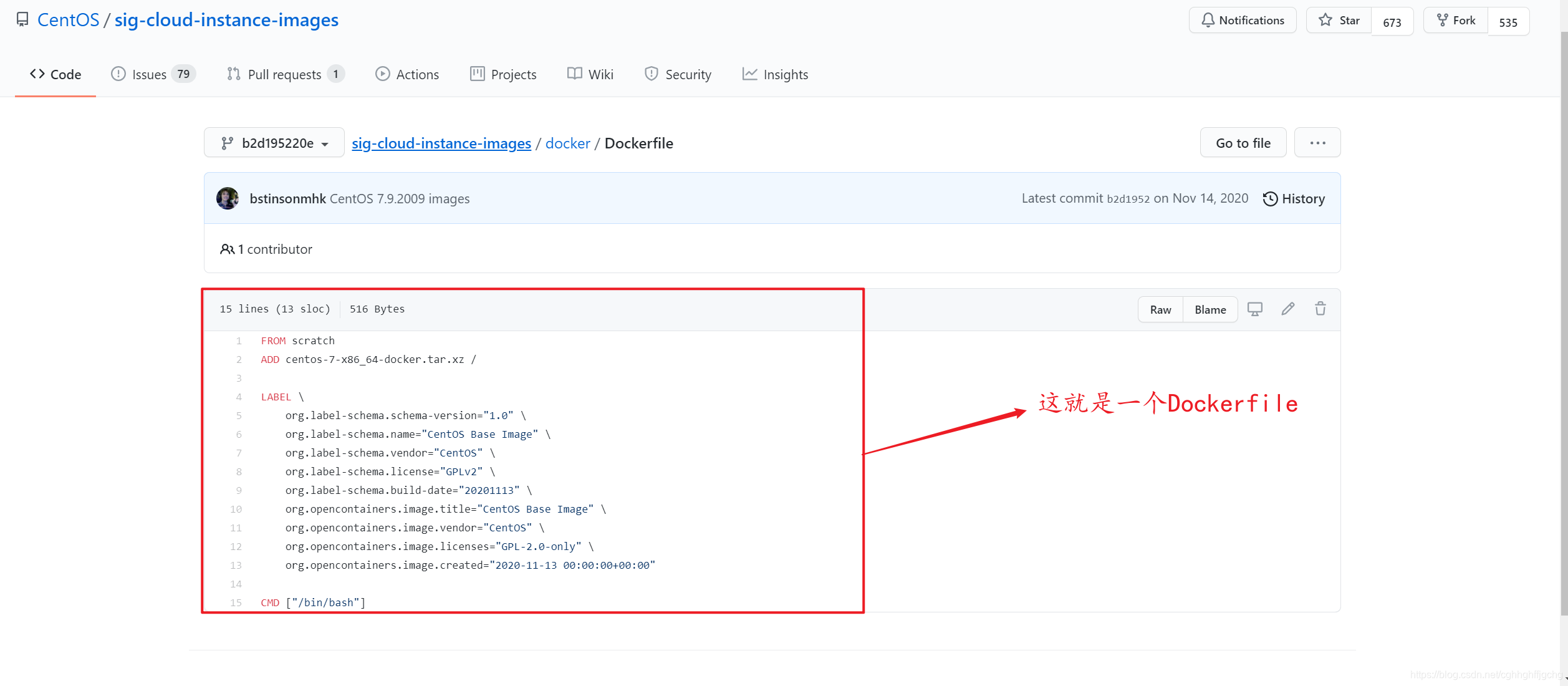This screenshot has width=1568, height=686.
Task: Star the repository
Action: 1339,21
